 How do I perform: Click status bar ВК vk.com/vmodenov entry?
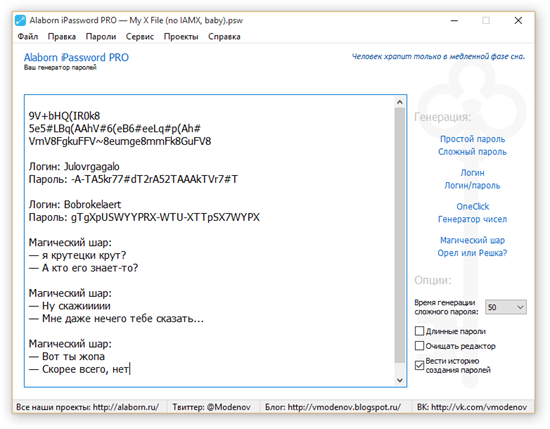(472, 407)
